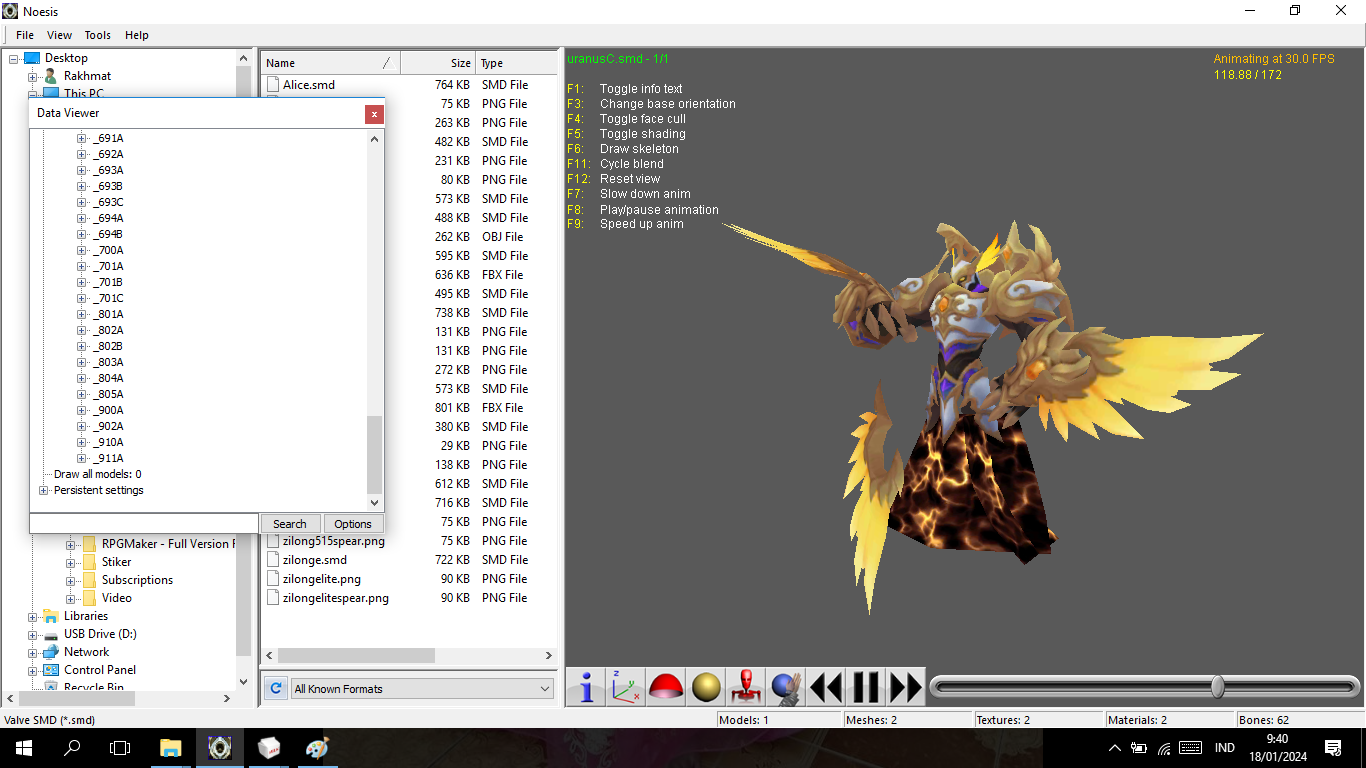Select the Stiker folder in tree

click(117, 562)
